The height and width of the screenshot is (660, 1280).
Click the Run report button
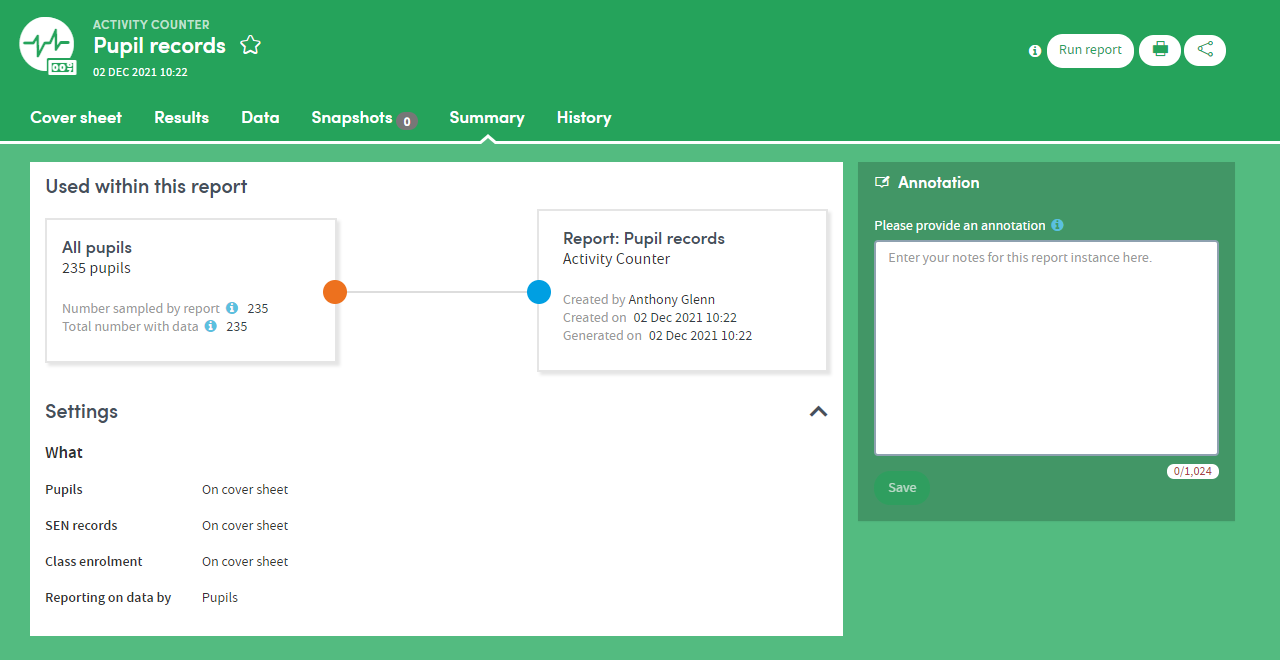(x=1090, y=50)
